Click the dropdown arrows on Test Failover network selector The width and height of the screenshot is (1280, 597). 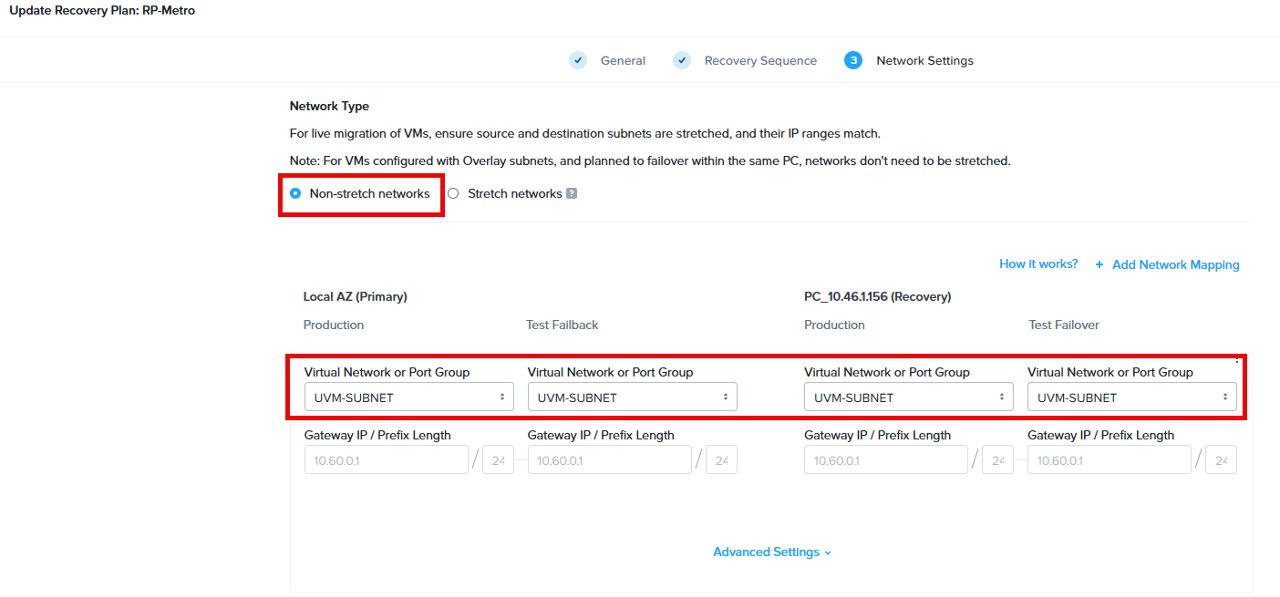1227,397
